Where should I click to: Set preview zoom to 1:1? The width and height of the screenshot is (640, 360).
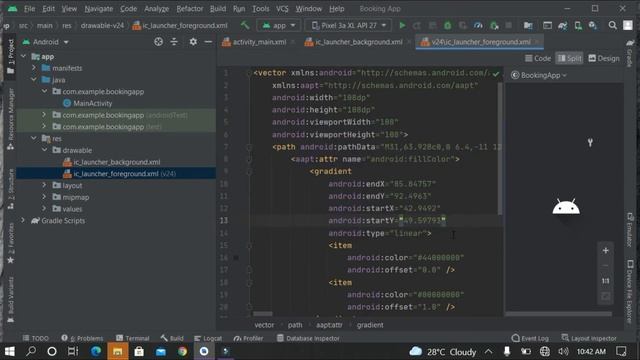point(605,281)
